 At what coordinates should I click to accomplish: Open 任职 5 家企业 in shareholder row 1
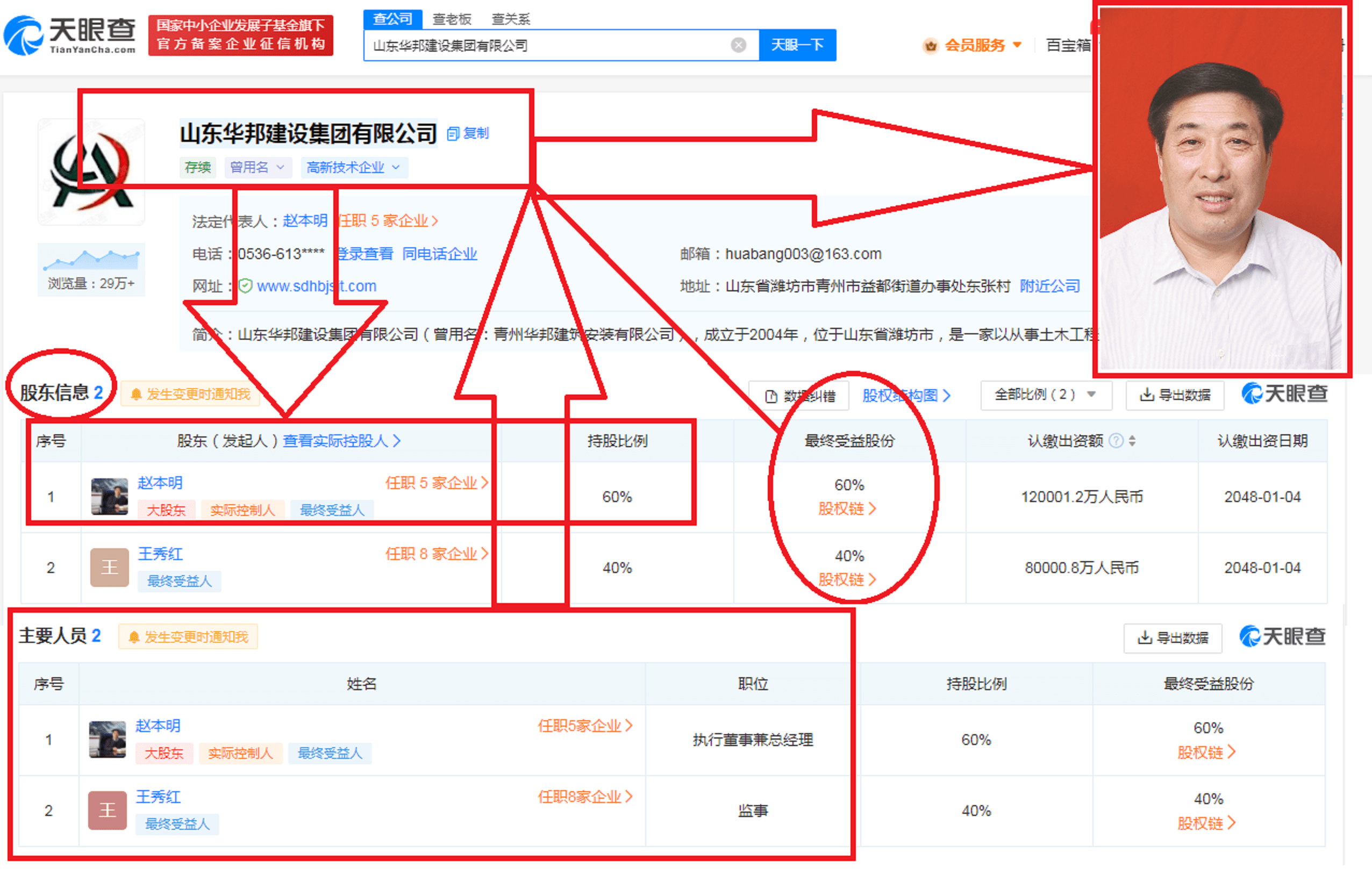[x=437, y=483]
